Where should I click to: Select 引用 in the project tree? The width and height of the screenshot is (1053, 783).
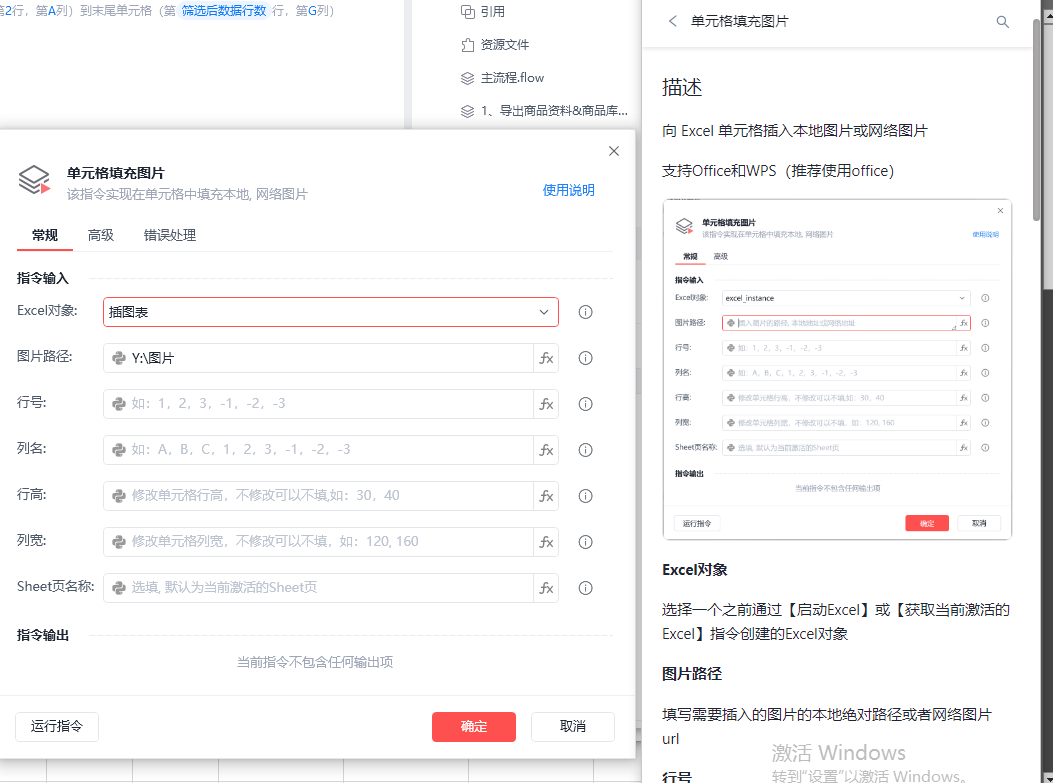[x=493, y=11]
